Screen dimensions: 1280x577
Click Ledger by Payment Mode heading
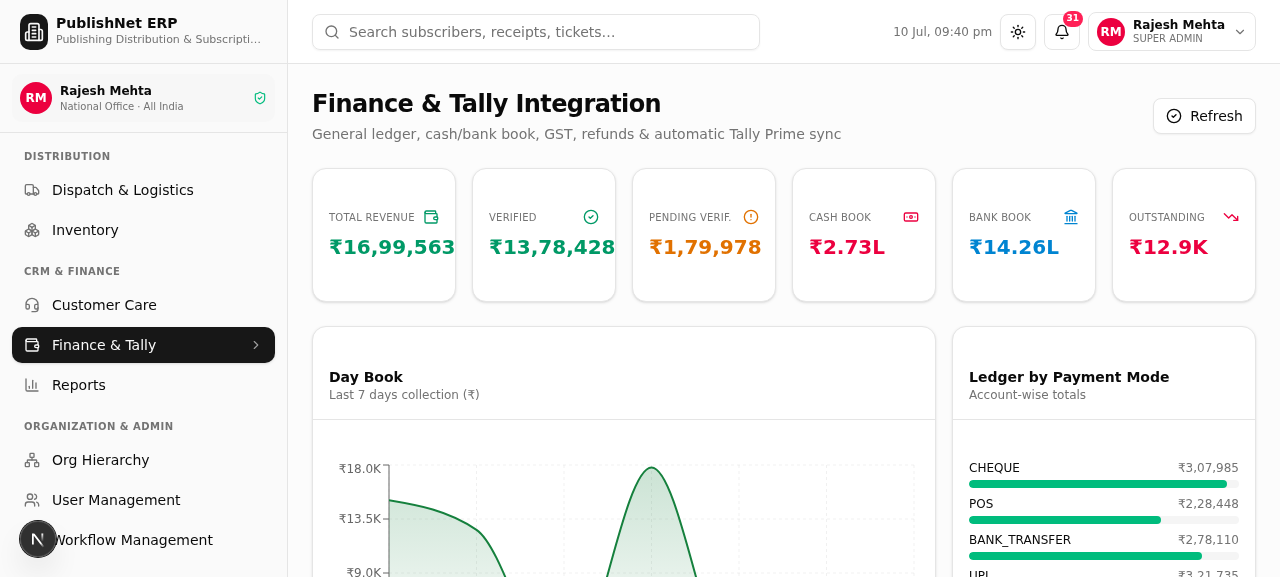tap(1069, 377)
